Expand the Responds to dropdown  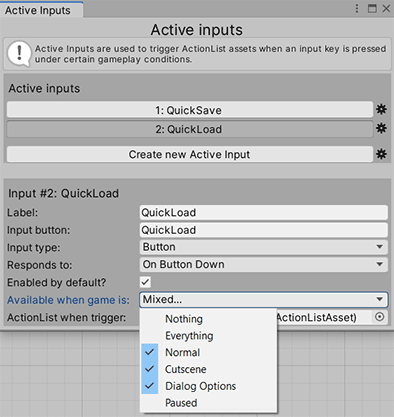264,264
